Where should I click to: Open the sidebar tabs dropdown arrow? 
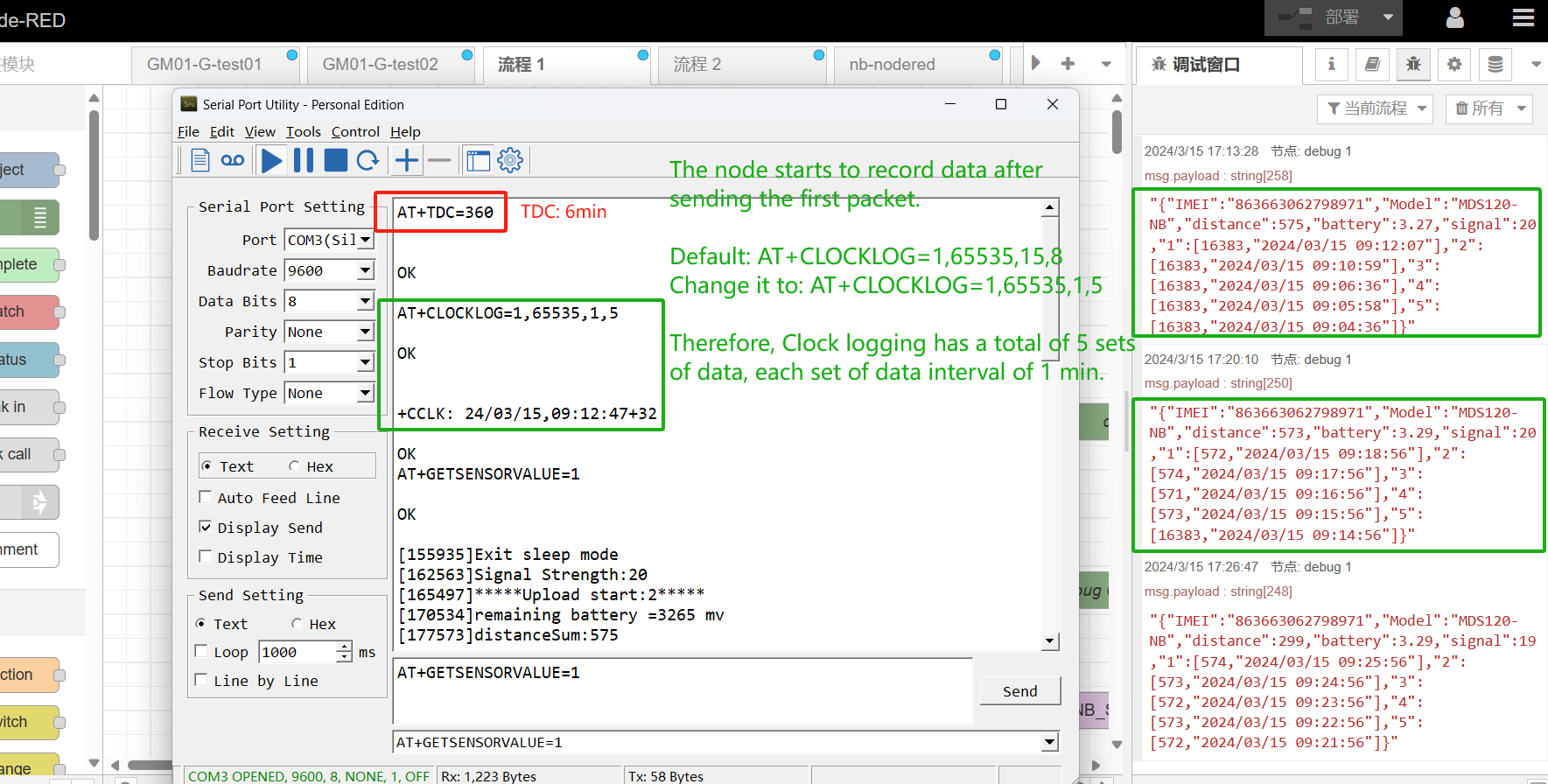click(x=1536, y=64)
